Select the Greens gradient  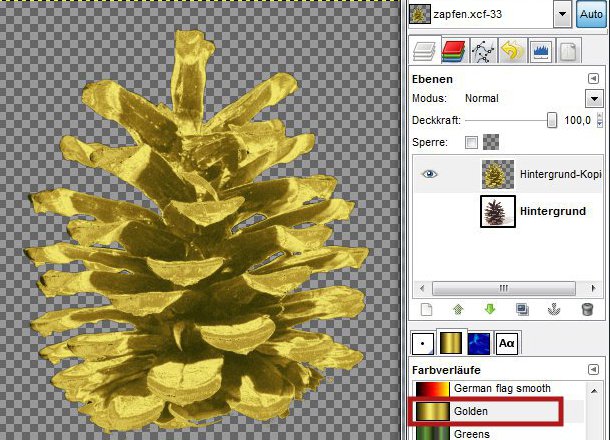[498, 433]
